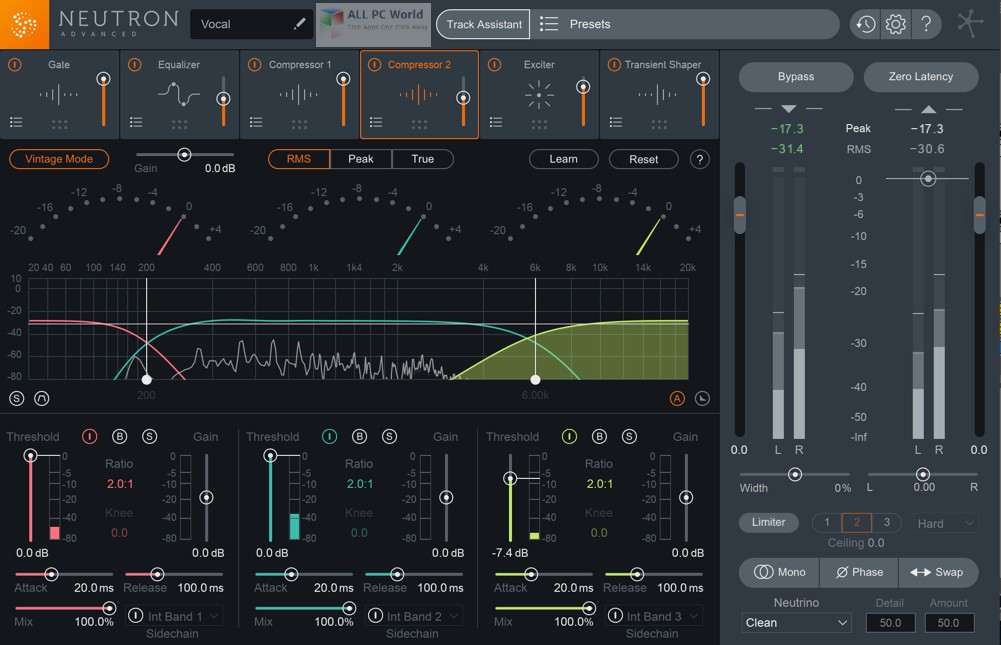Click the Phase invert button
1001x645 pixels.
point(859,572)
